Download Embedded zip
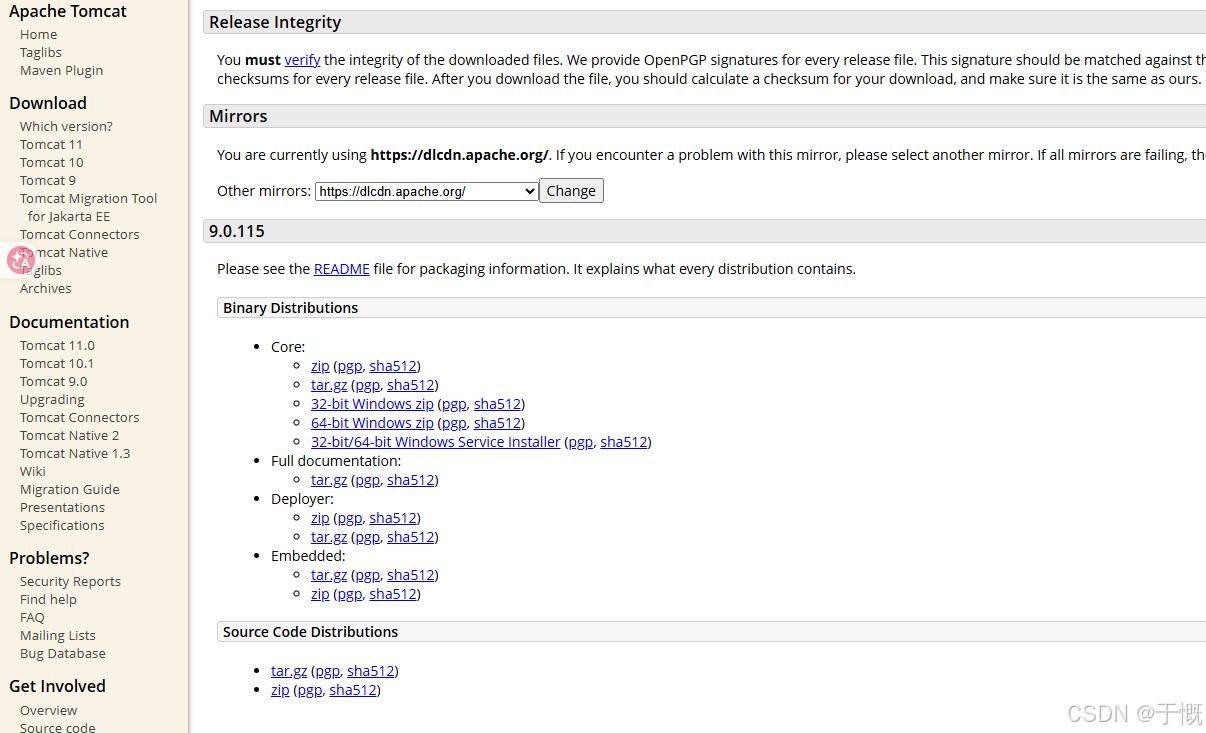The height and width of the screenshot is (733, 1206). click(320, 594)
